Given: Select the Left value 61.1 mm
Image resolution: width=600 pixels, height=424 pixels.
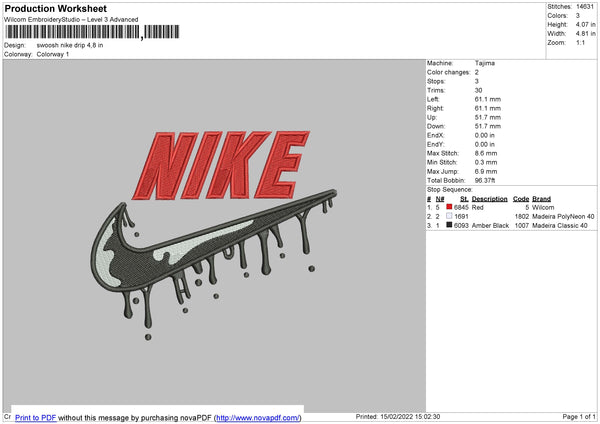Looking at the screenshot, I should coord(488,99).
